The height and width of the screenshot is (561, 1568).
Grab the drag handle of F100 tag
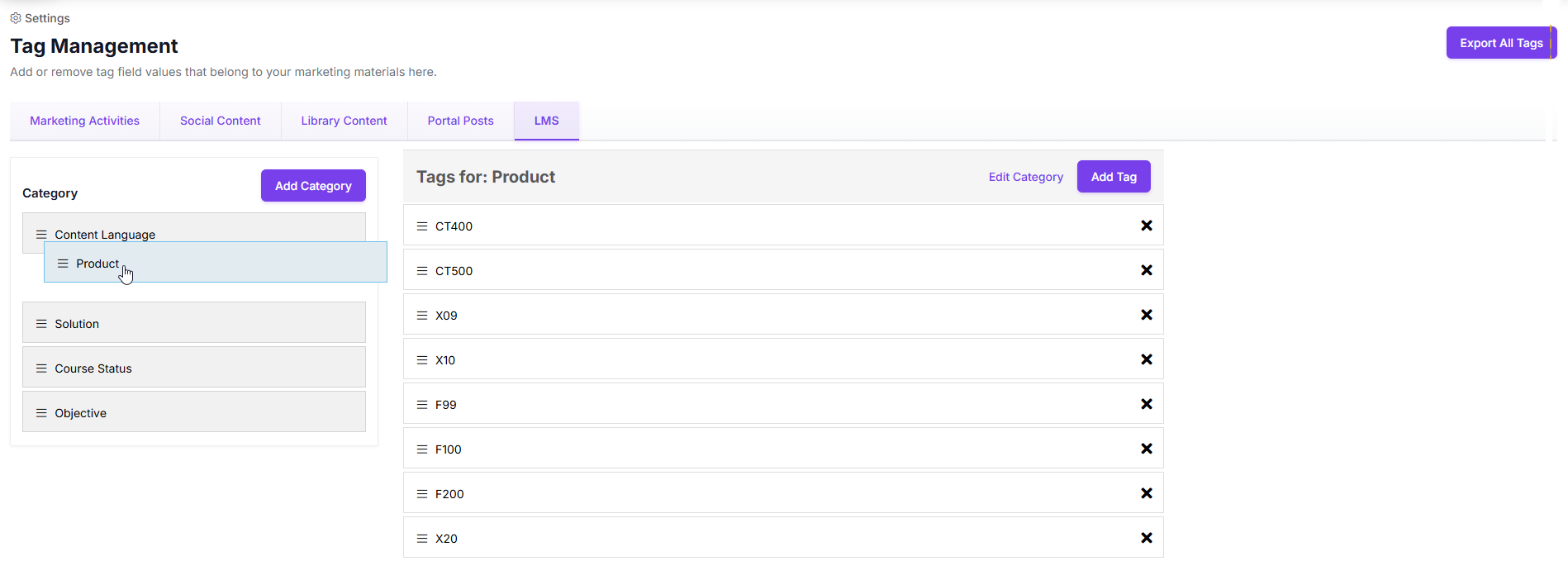[422, 449]
